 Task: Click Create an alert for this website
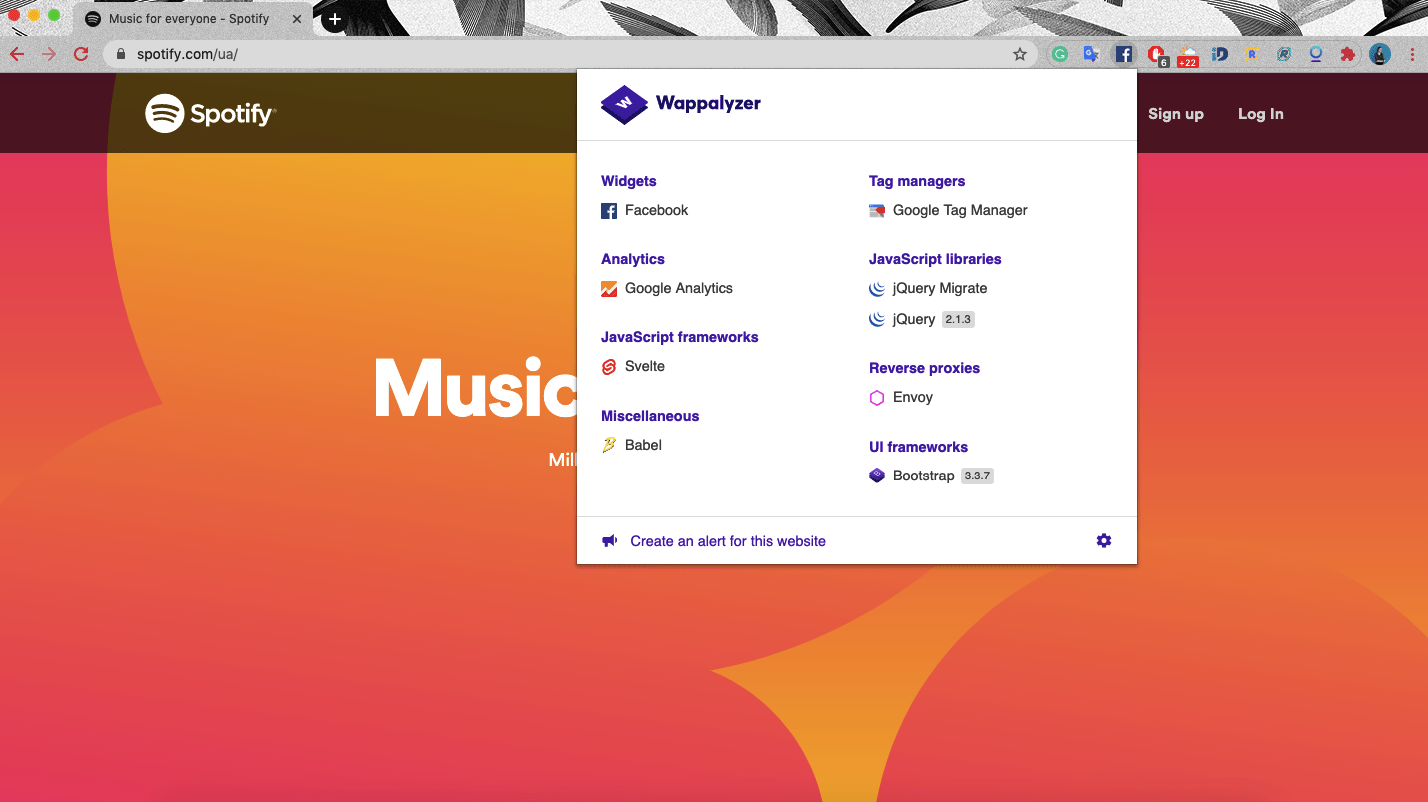tap(728, 541)
